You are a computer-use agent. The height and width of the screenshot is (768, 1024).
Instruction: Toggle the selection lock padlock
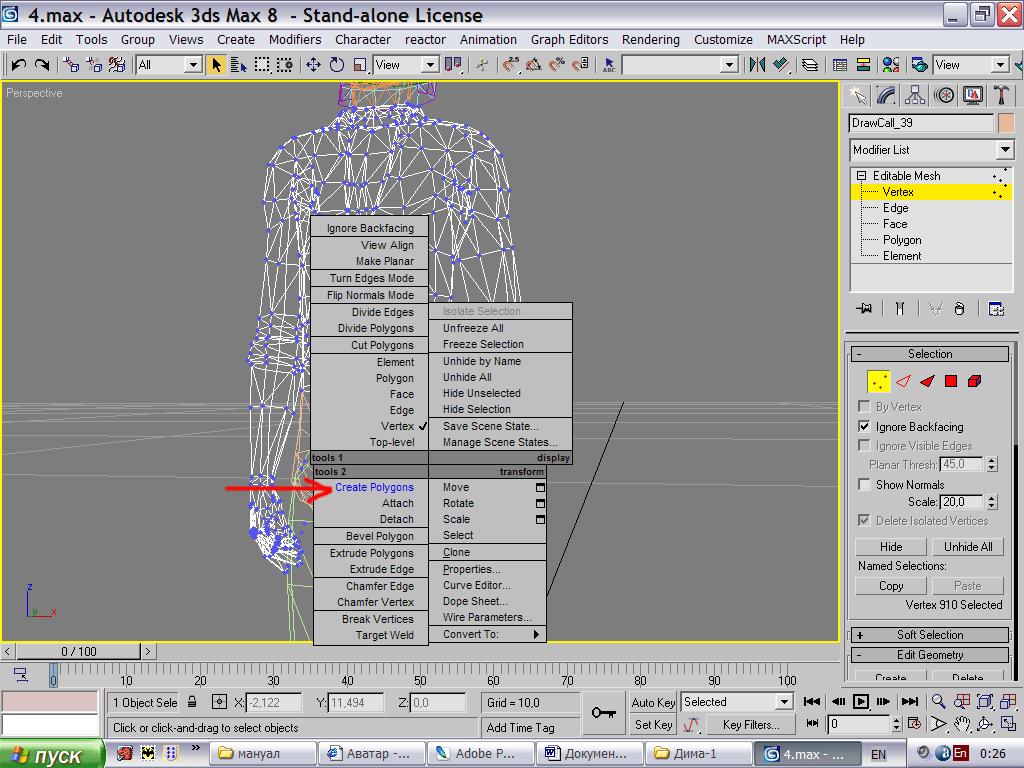pos(192,702)
